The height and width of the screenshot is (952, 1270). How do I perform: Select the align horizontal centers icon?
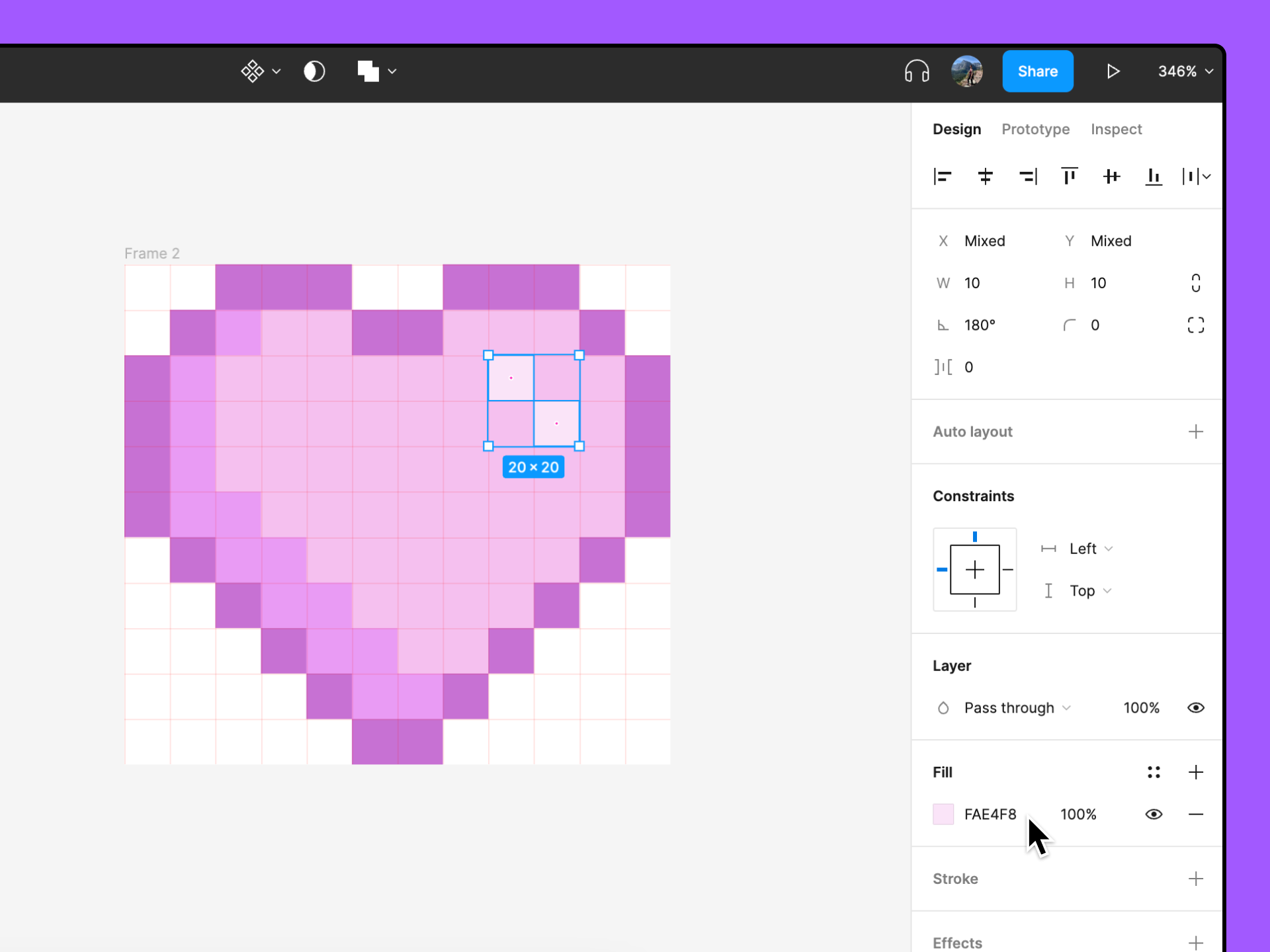[x=984, y=176]
